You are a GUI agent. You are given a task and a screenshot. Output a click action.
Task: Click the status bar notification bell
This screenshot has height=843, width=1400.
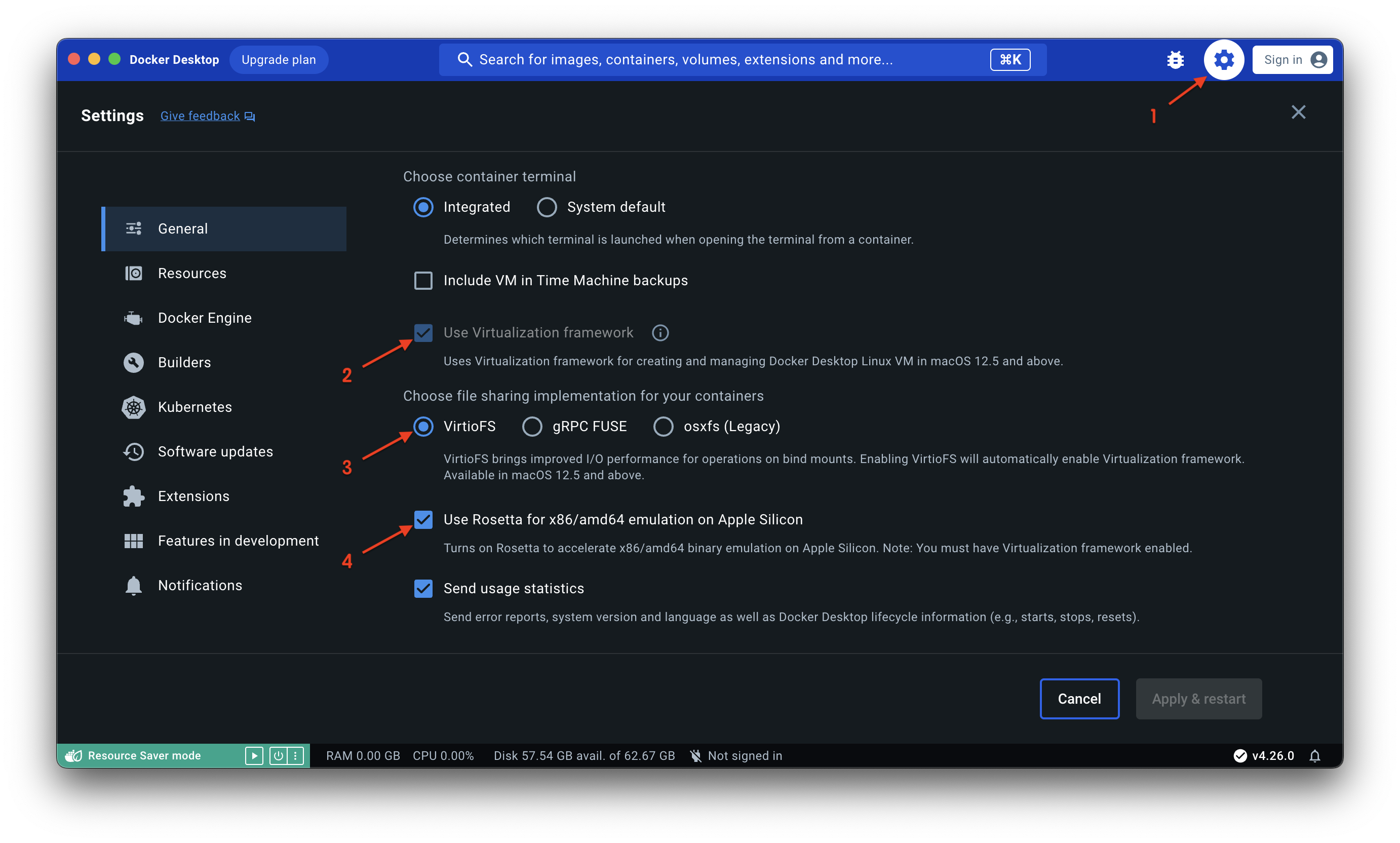pos(1315,755)
